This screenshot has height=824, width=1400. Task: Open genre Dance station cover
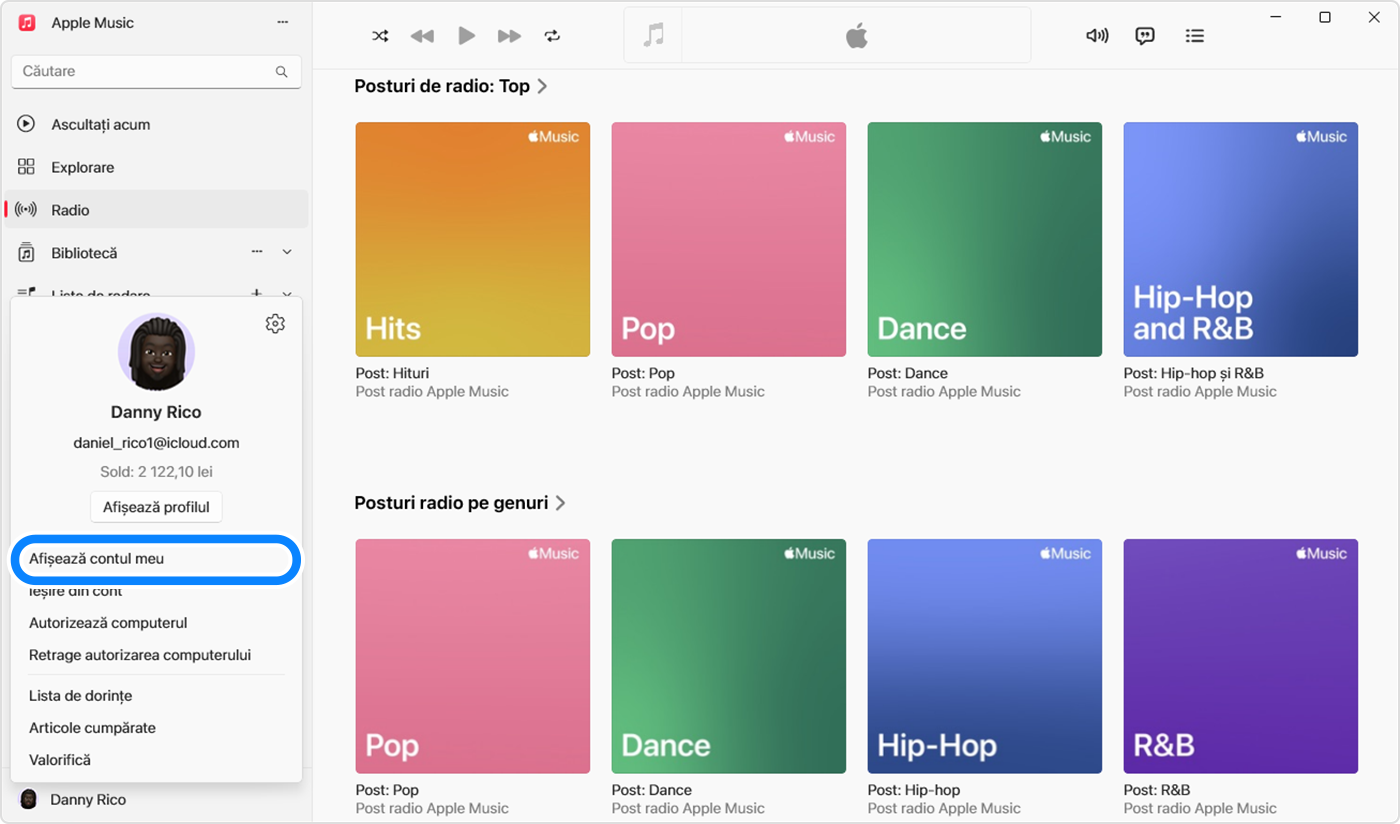tap(729, 656)
